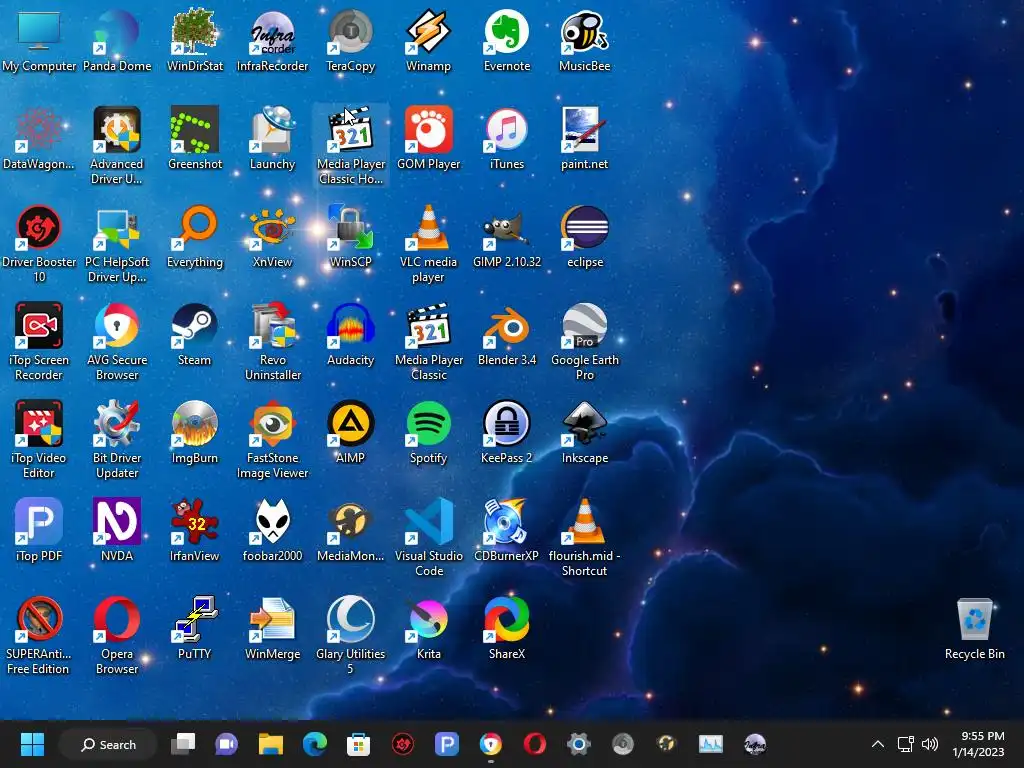
Task: Click the TeraCopy desktop icon
Action: [351, 31]
